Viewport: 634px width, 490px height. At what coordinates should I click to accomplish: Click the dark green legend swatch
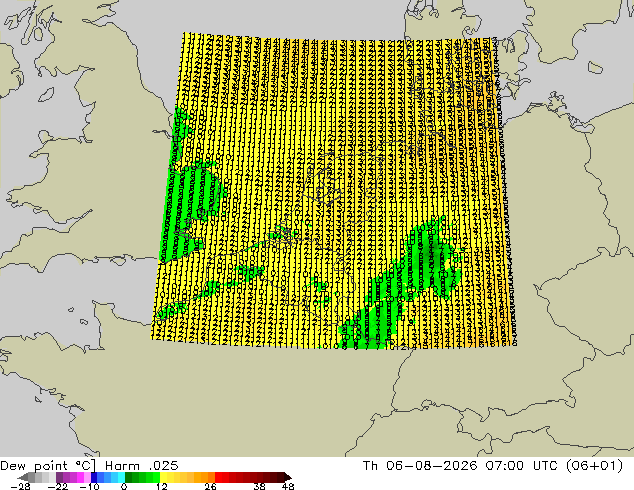[129, 477]
